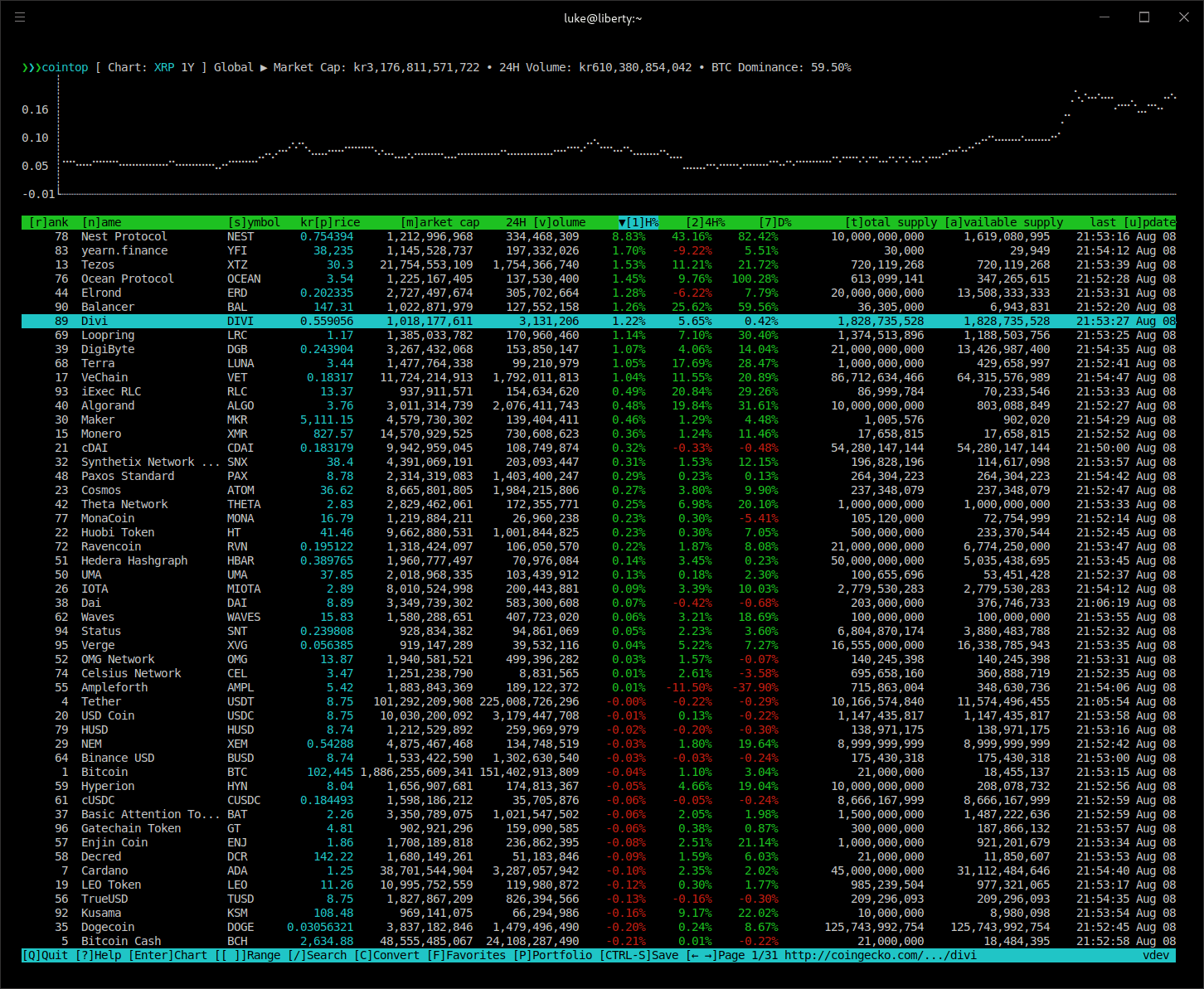This screenshot has width=1204, height=989.
Task: Click [C]Convert in the status bar
Action: 386,955
